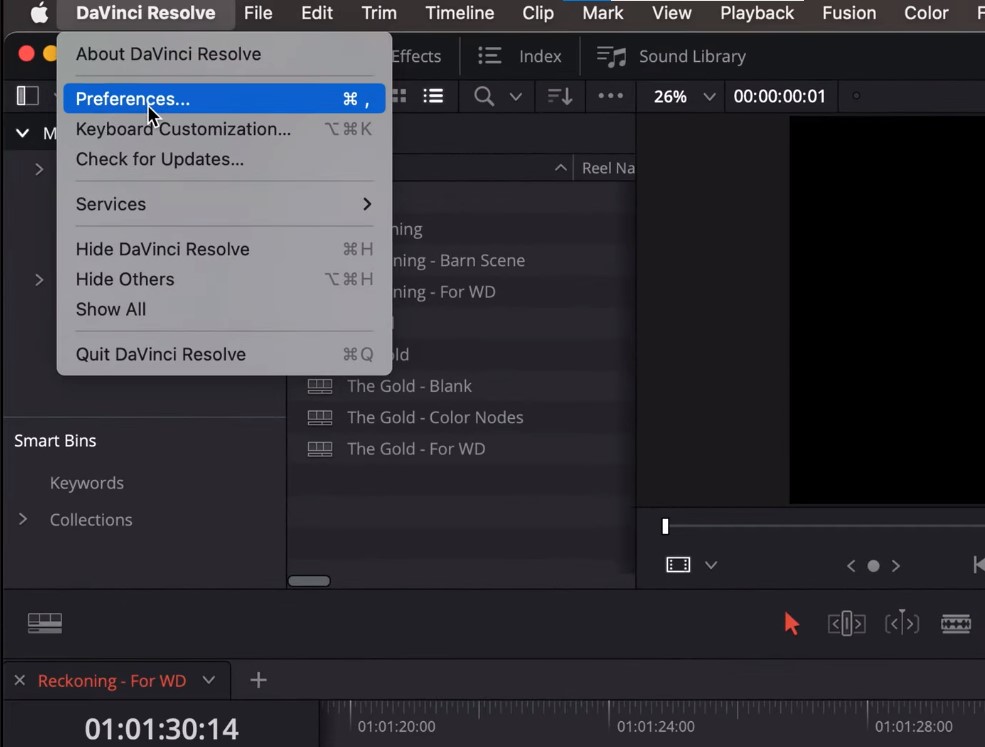Expand the Collections smart bin

[23, 519]
